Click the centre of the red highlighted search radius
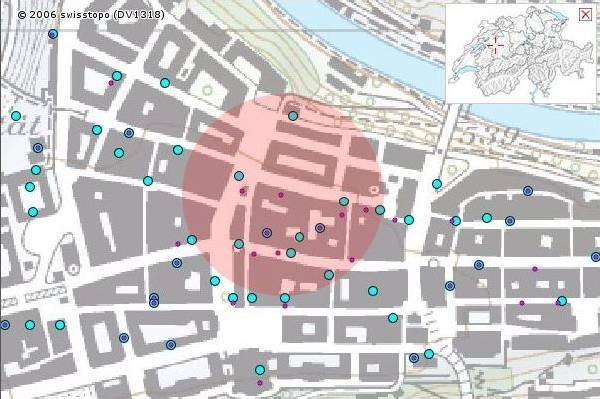 [x=283, y=194]
